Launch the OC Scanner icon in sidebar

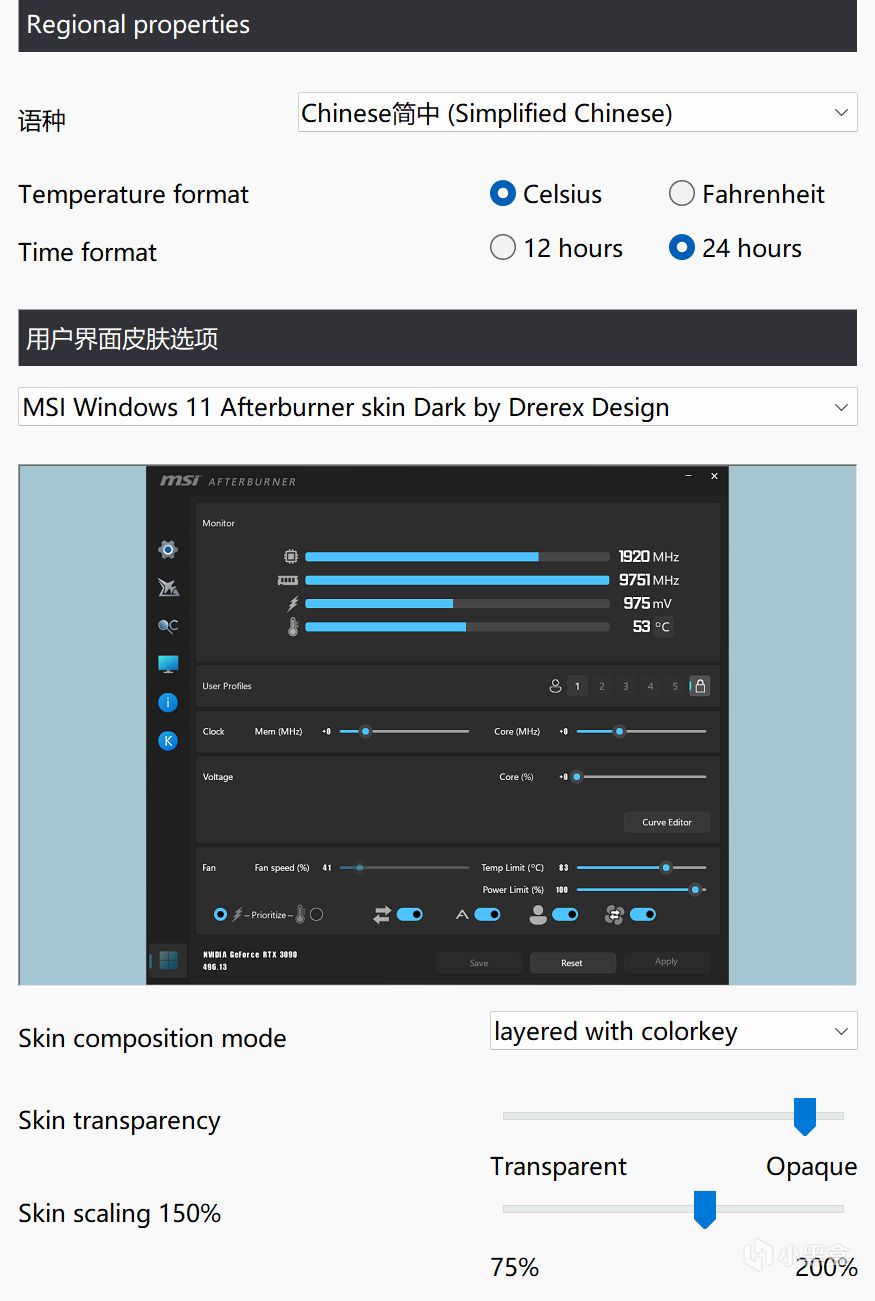click(x=168, y=626)
